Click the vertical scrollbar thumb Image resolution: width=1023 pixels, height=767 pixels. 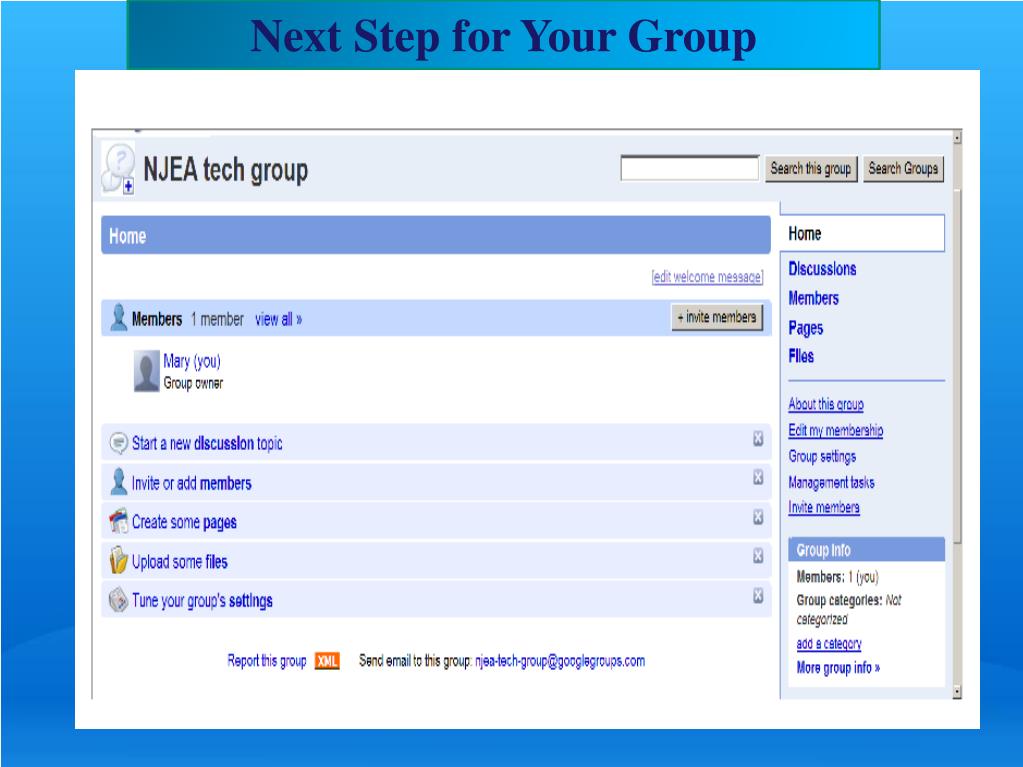pos(957,365)
